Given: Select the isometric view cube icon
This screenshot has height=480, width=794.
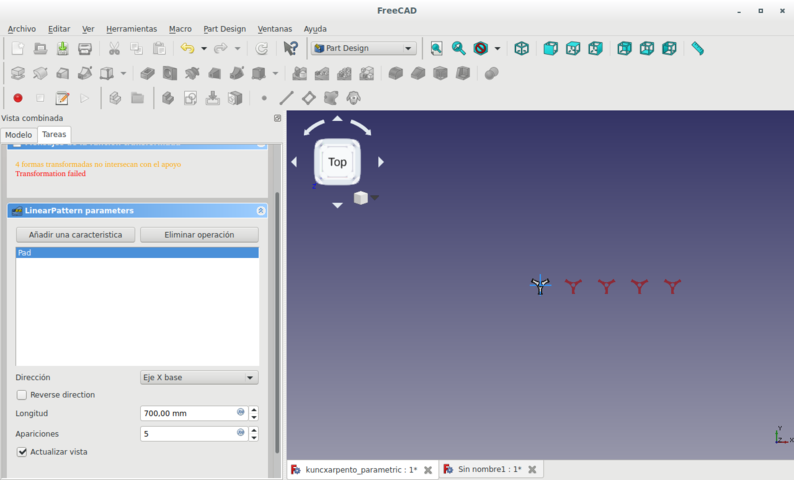Looking at the screenshot, I should 521,48.
